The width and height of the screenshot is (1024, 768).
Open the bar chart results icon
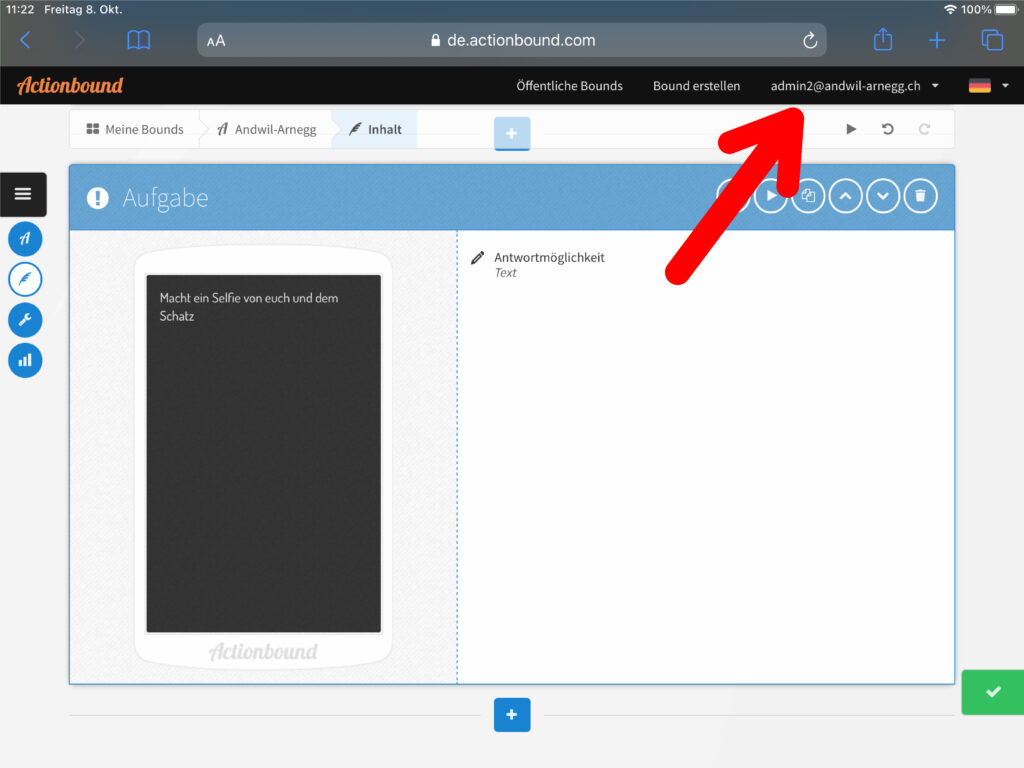point(25,360)
